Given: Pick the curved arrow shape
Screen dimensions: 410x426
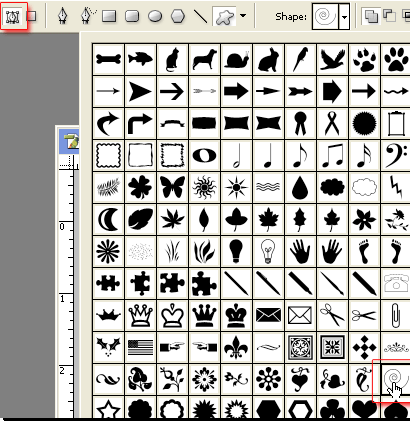Looking at the screenshot, I should [x=108, y=123].
